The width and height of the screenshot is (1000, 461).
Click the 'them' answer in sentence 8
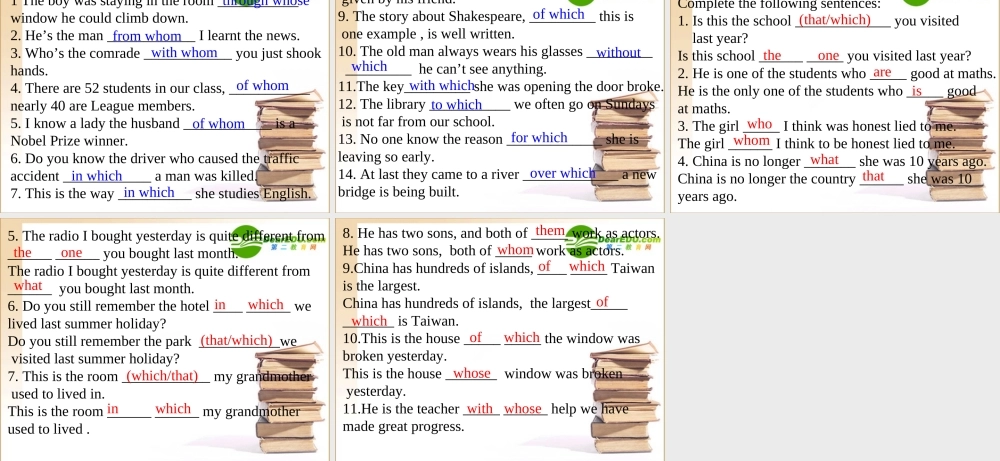[550, 231]
